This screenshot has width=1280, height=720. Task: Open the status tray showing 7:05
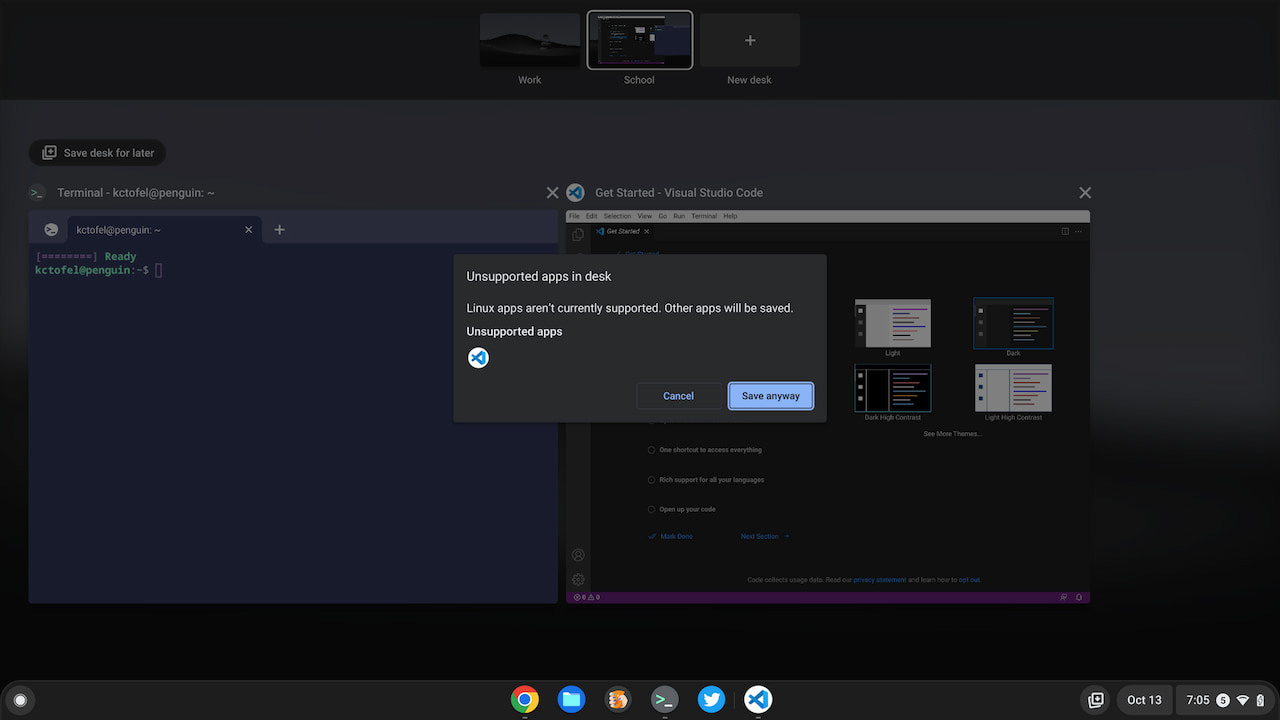[1225, 700]
